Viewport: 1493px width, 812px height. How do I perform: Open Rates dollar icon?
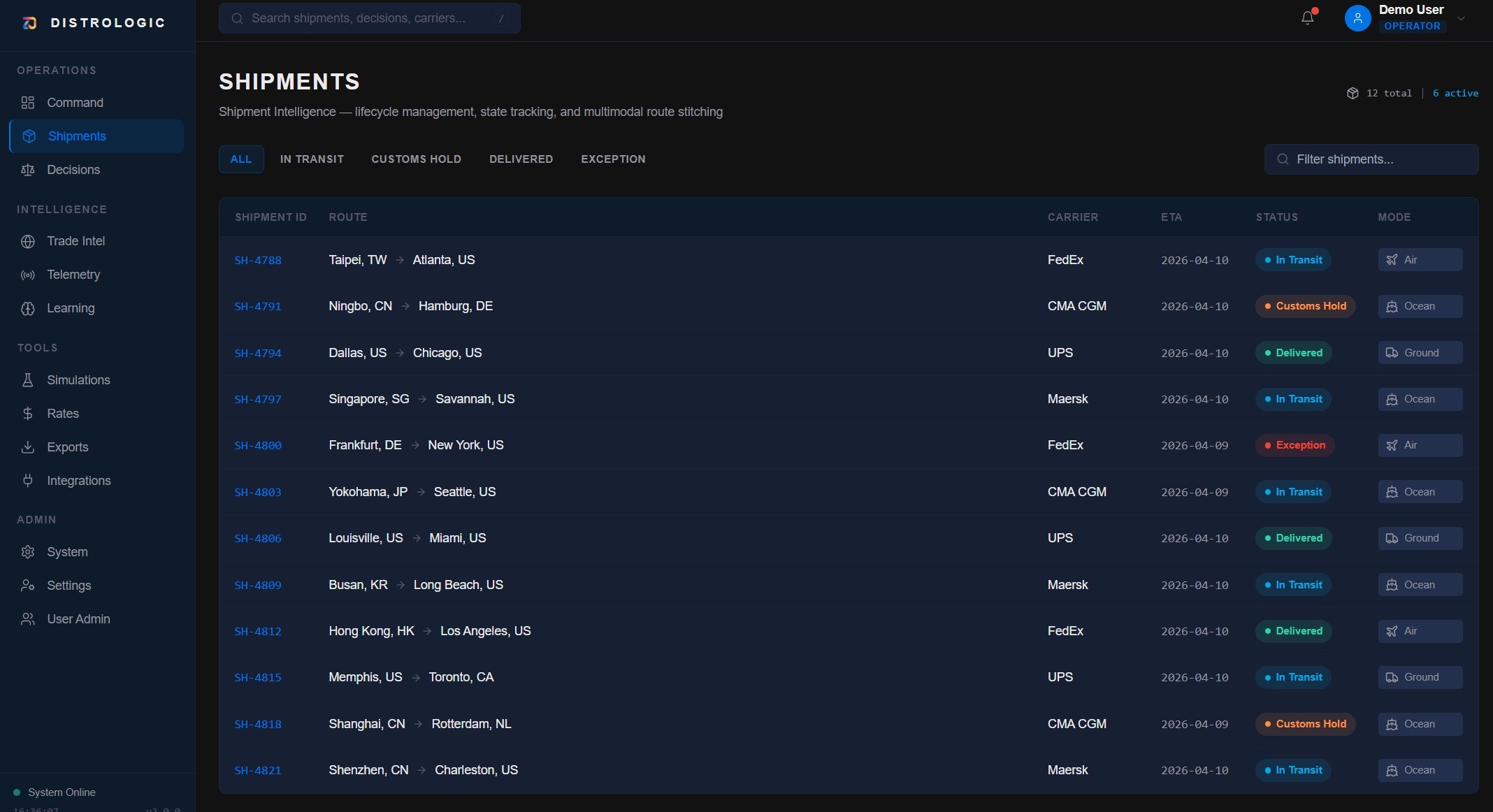28,414
